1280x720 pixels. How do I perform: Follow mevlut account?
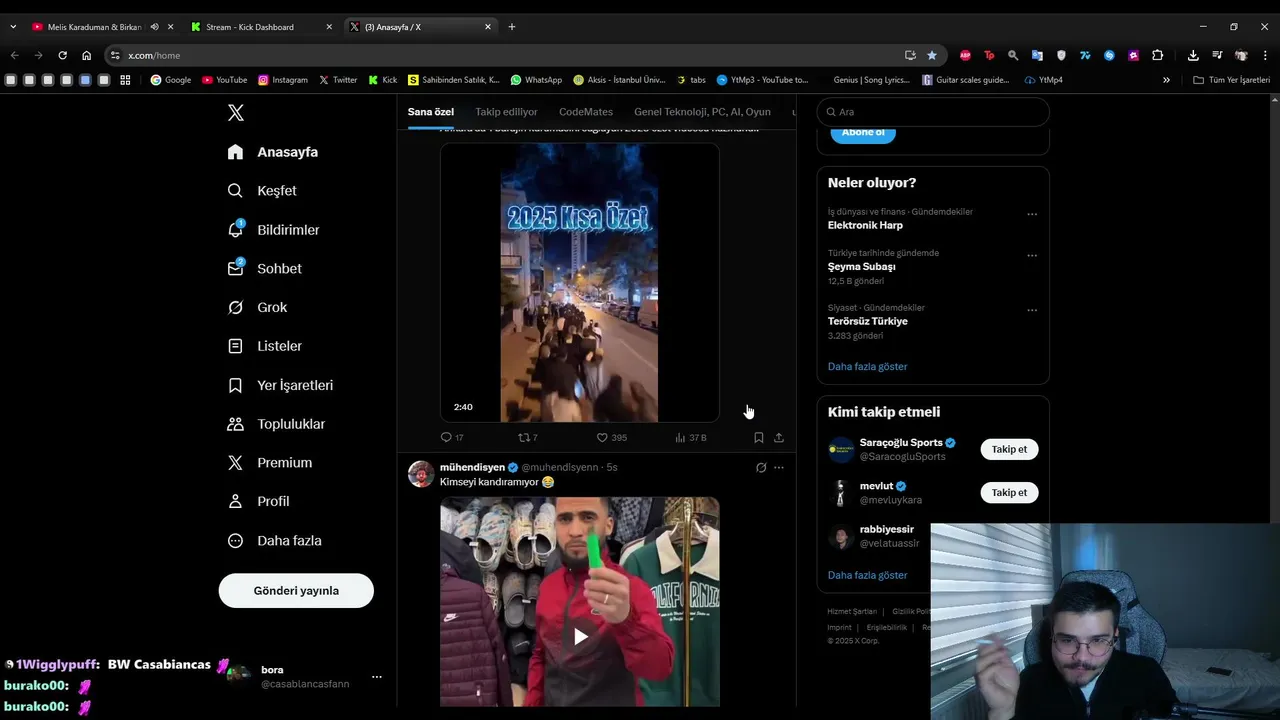(1009, 493)
